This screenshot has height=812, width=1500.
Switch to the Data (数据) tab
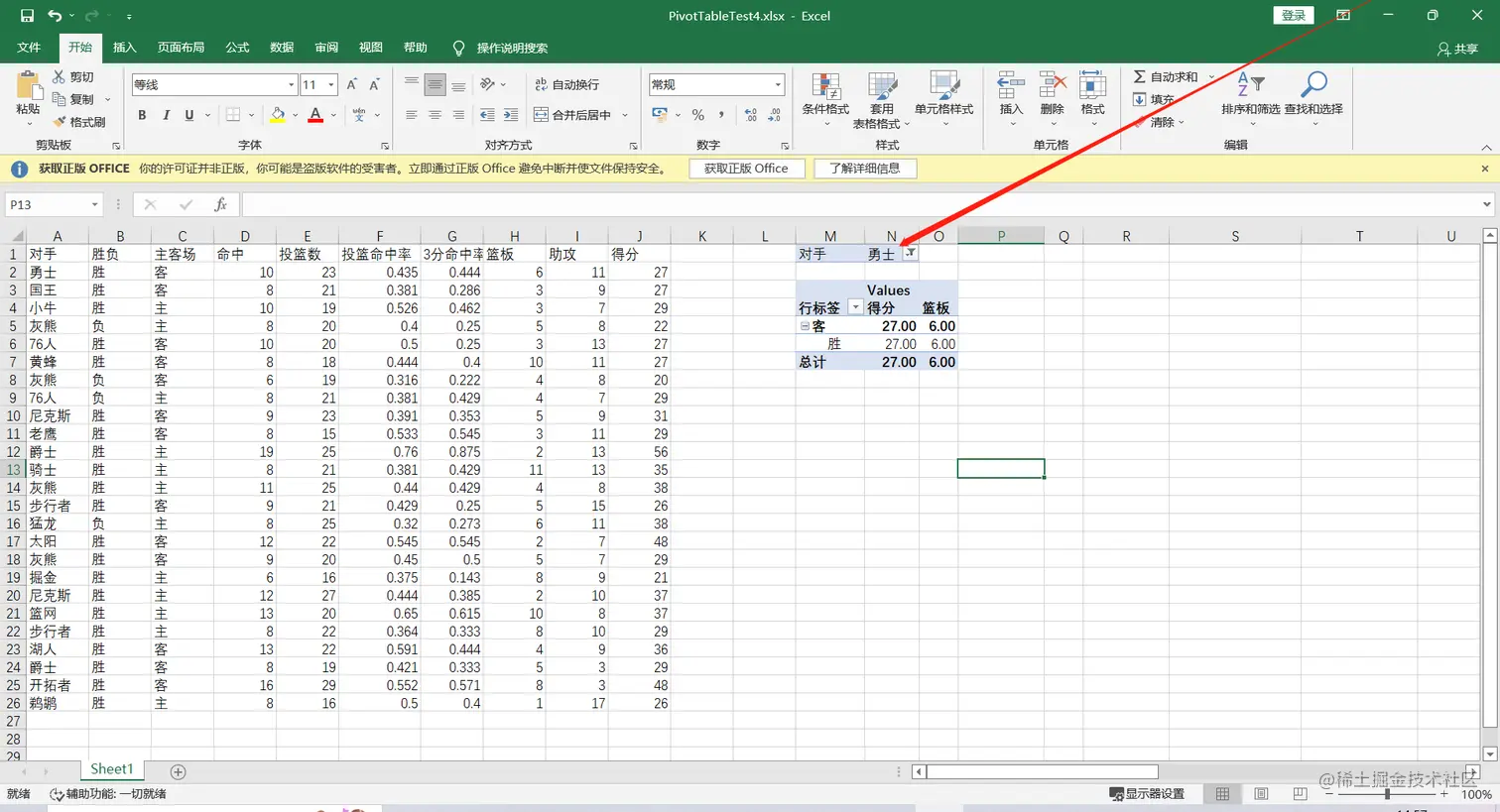(282, 48)
